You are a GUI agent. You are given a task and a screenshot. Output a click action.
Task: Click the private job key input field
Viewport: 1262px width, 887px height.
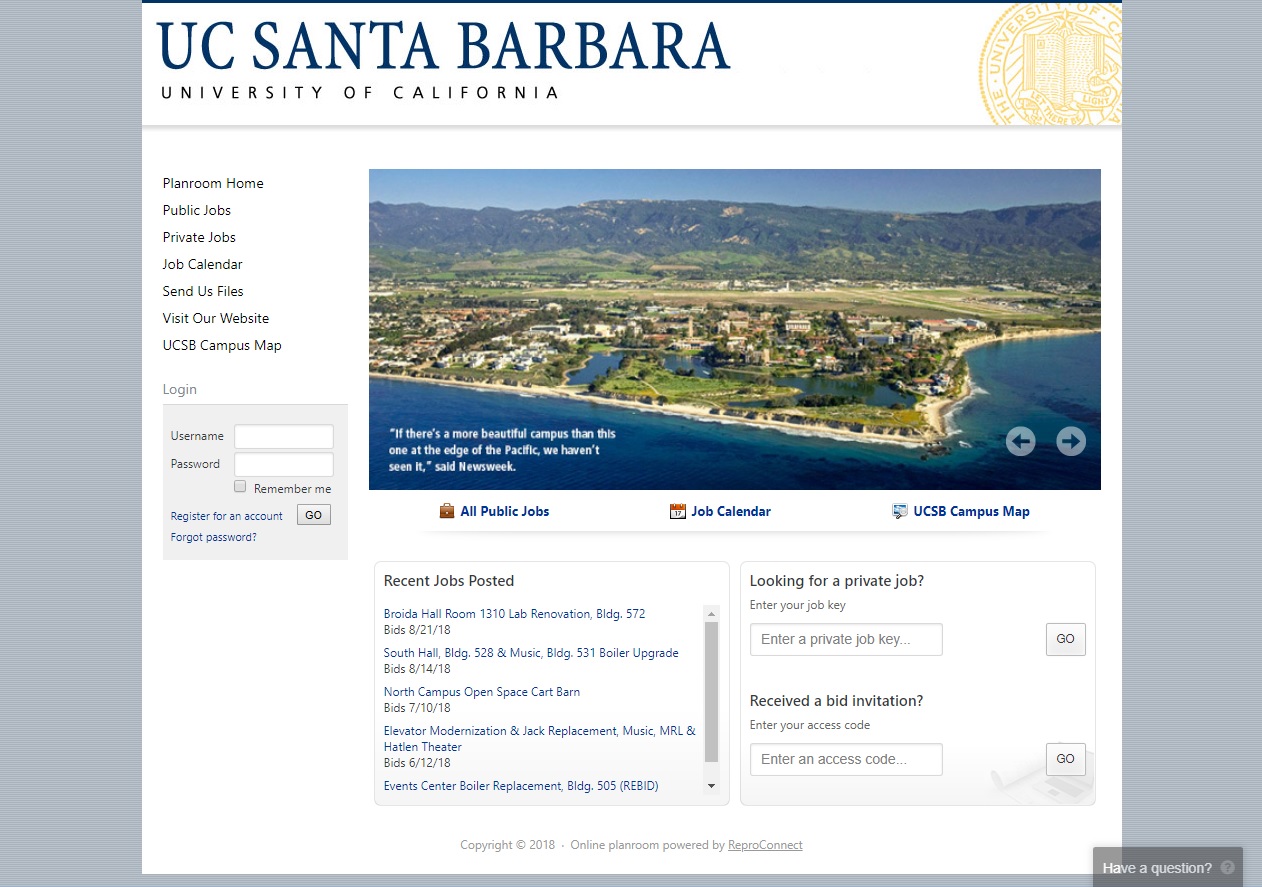(846, 639)
